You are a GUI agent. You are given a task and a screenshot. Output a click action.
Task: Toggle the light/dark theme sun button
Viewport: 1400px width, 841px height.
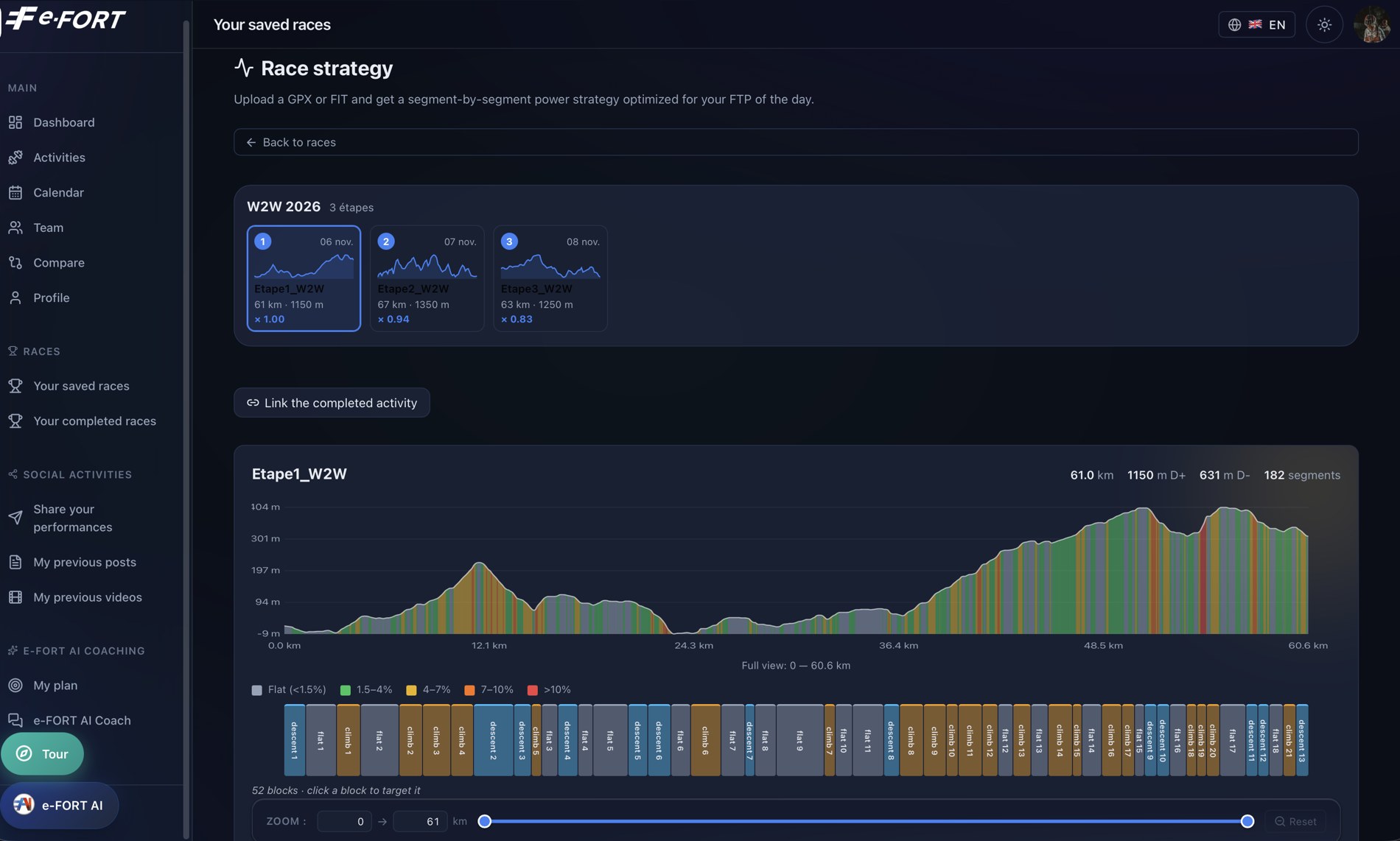[1324, 24]
